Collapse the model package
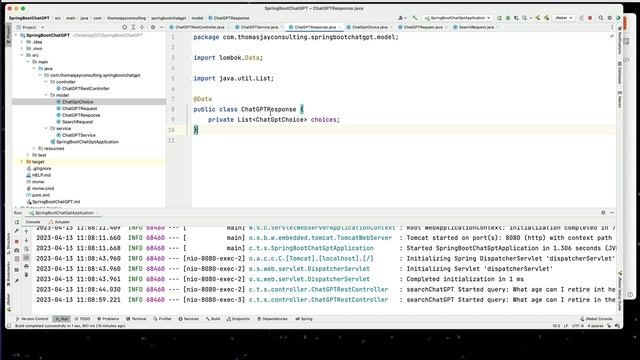Image resolution: width=640 pixels, height=360 pixels. pyautogui.click(x=46, y=95)
